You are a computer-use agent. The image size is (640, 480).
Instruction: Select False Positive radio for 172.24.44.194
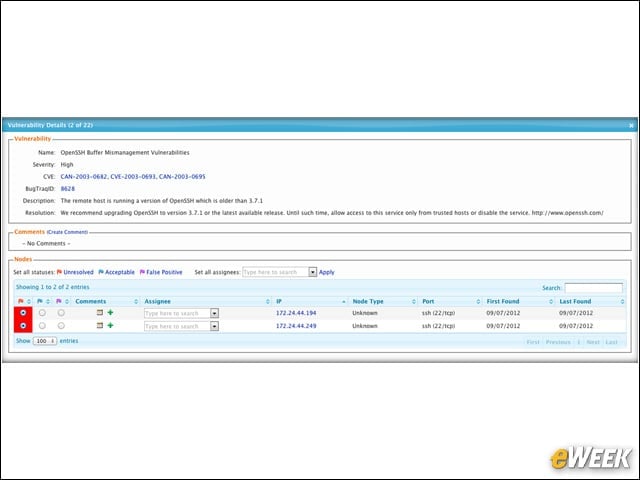point(61,313)
